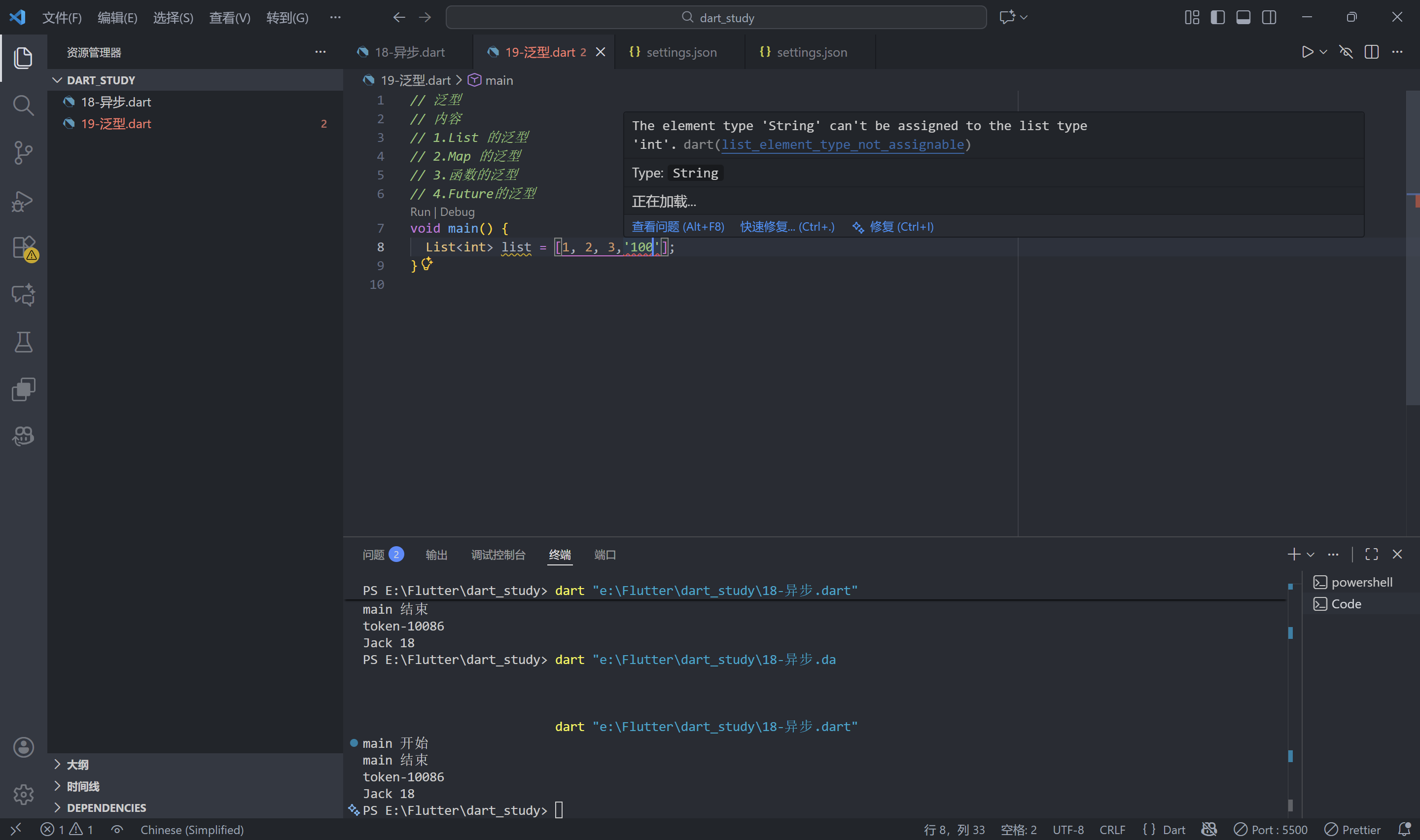Collapse the DART_STUDY folder section
Viewport: 1420px width, 840px height.
coord(57,80)
